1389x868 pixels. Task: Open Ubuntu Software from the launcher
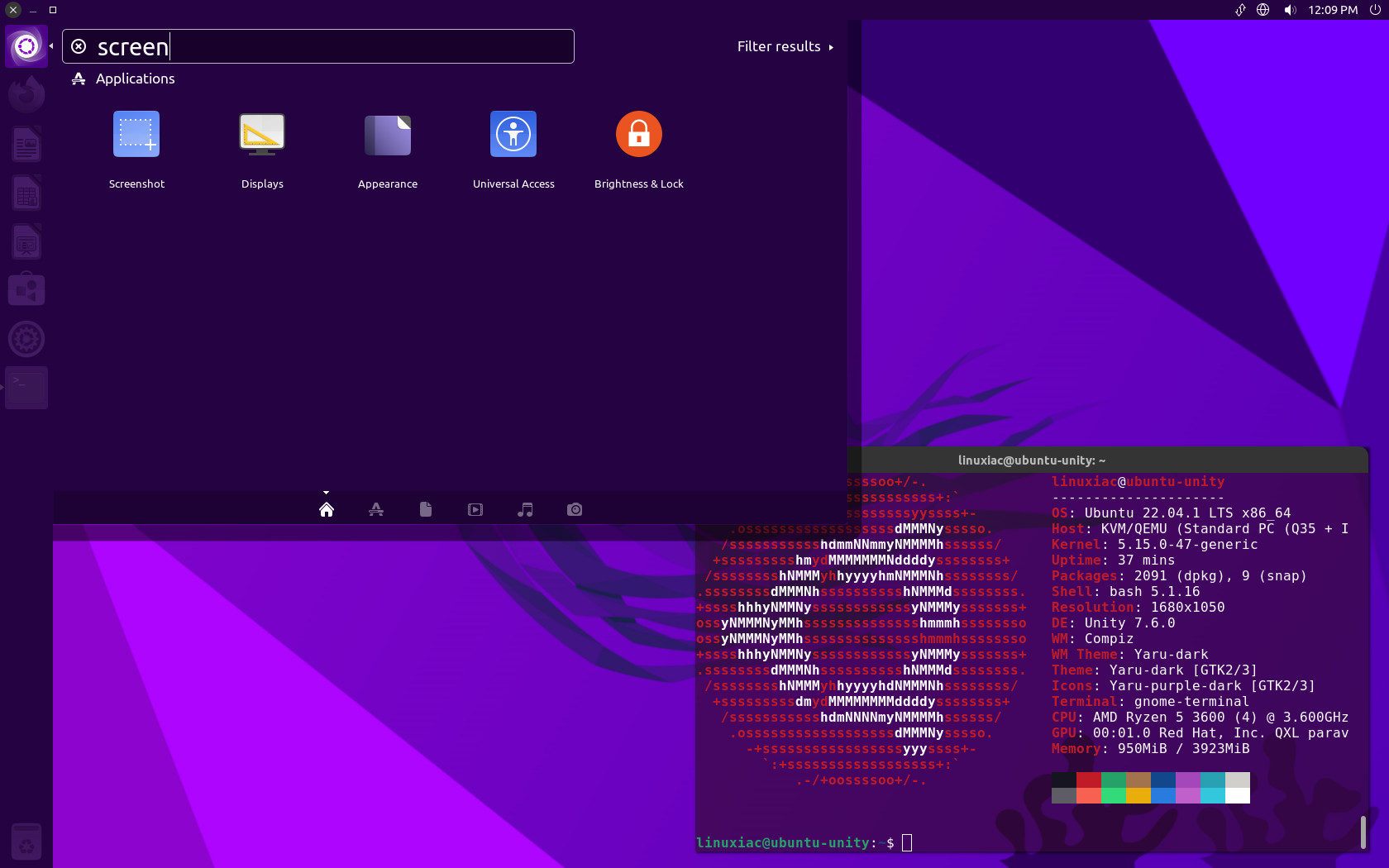26,290
